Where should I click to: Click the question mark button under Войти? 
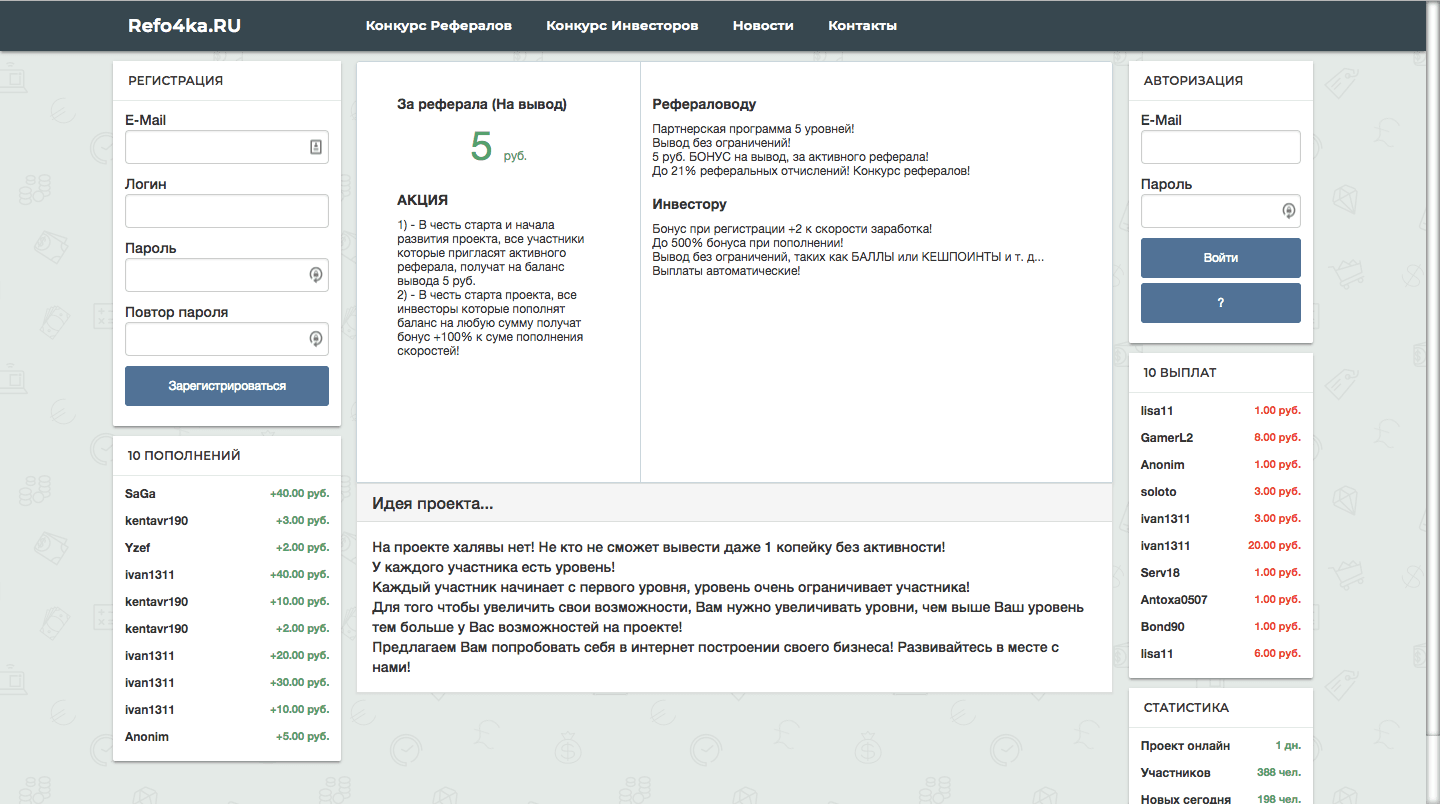pos(1220,303)
